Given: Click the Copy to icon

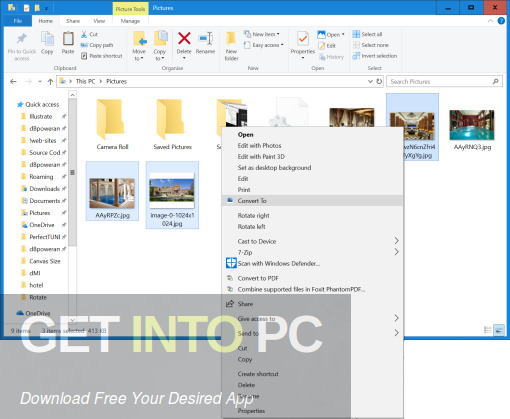Looking at the screenshot, I should (x=161, y=38).
